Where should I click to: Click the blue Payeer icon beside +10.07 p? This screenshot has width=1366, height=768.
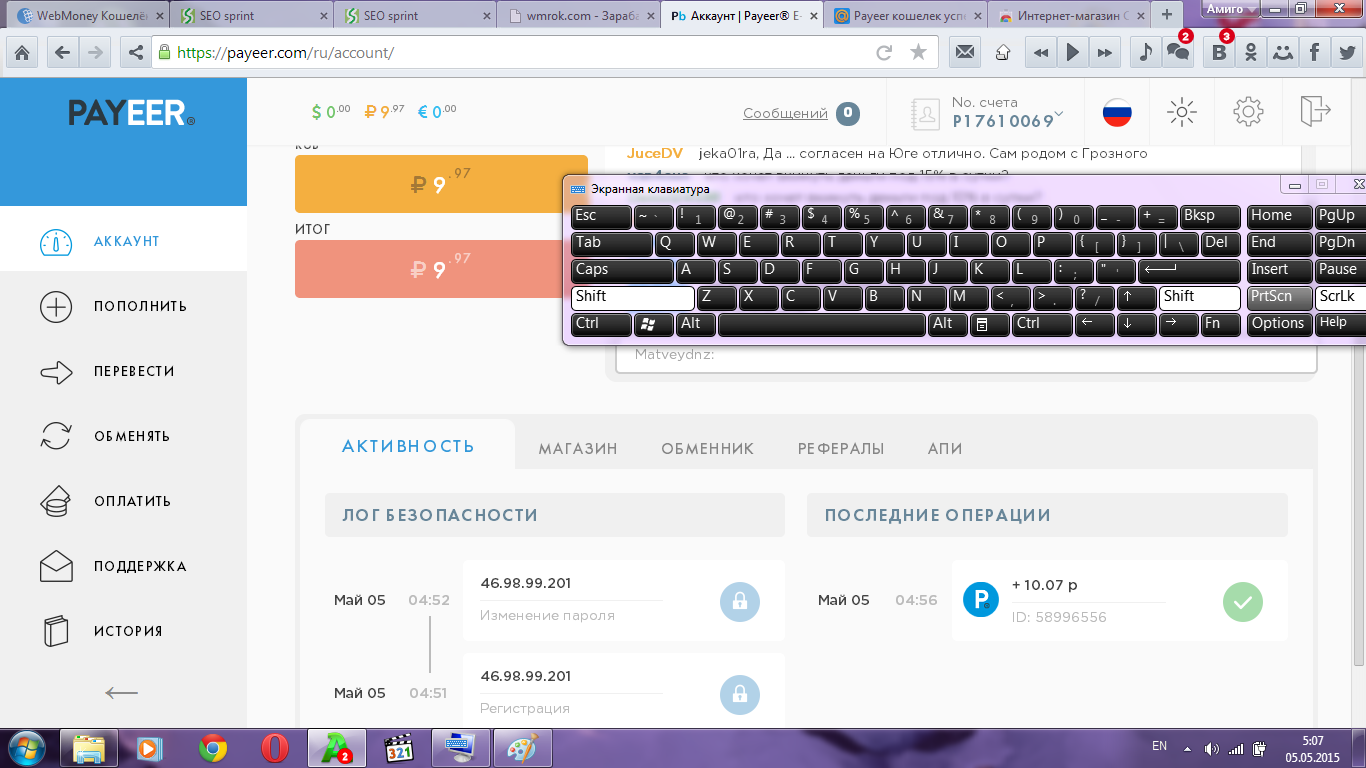point(980,599)
